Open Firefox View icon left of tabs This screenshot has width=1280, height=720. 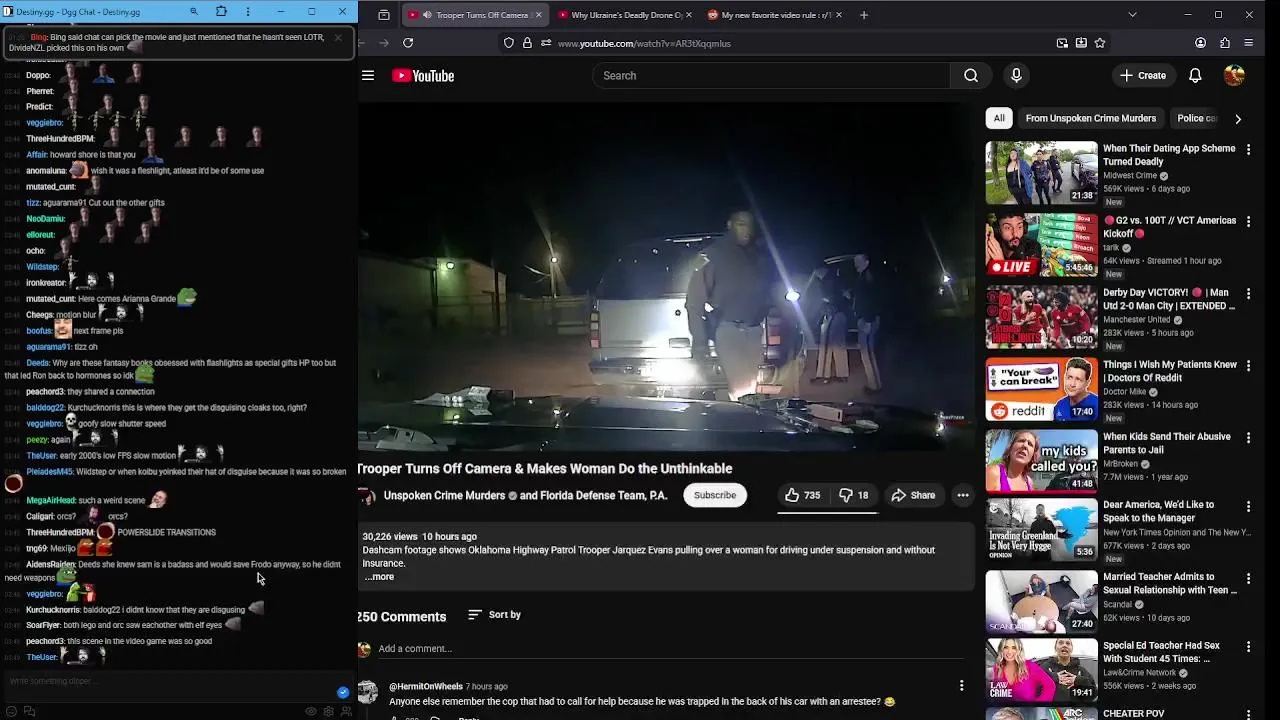click(384, 15)
